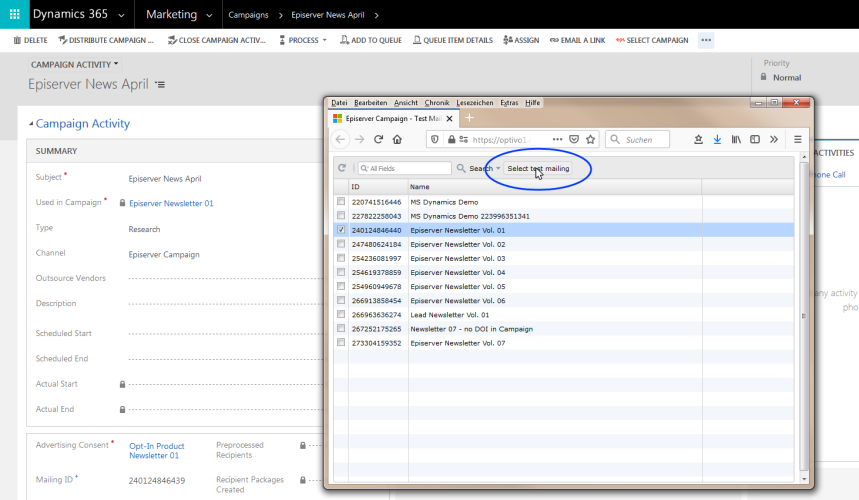Go to the Firefox home page
Viewport: 859px width, 500px height.
397,140
